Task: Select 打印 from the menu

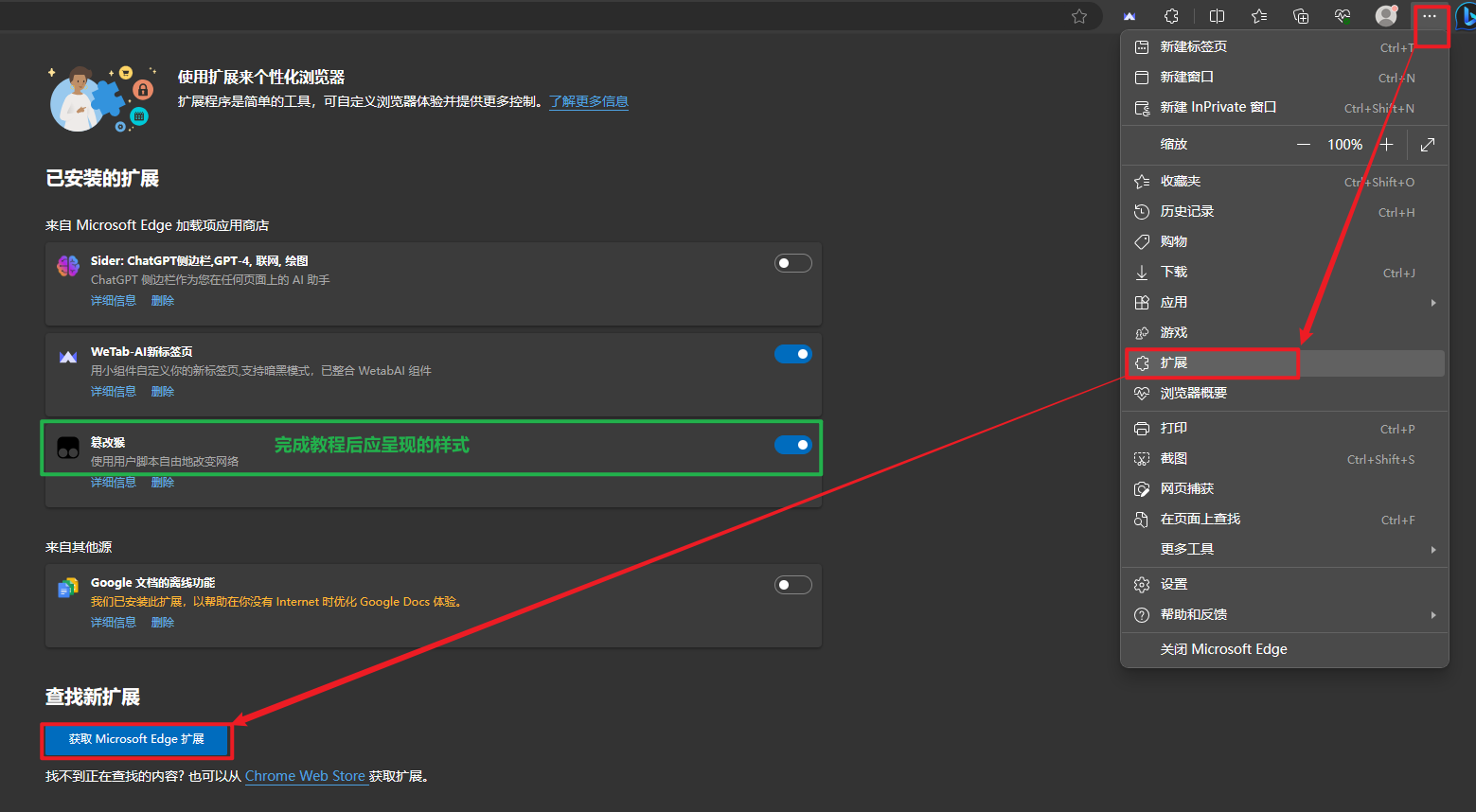Action: click(x=1285, y=428)
